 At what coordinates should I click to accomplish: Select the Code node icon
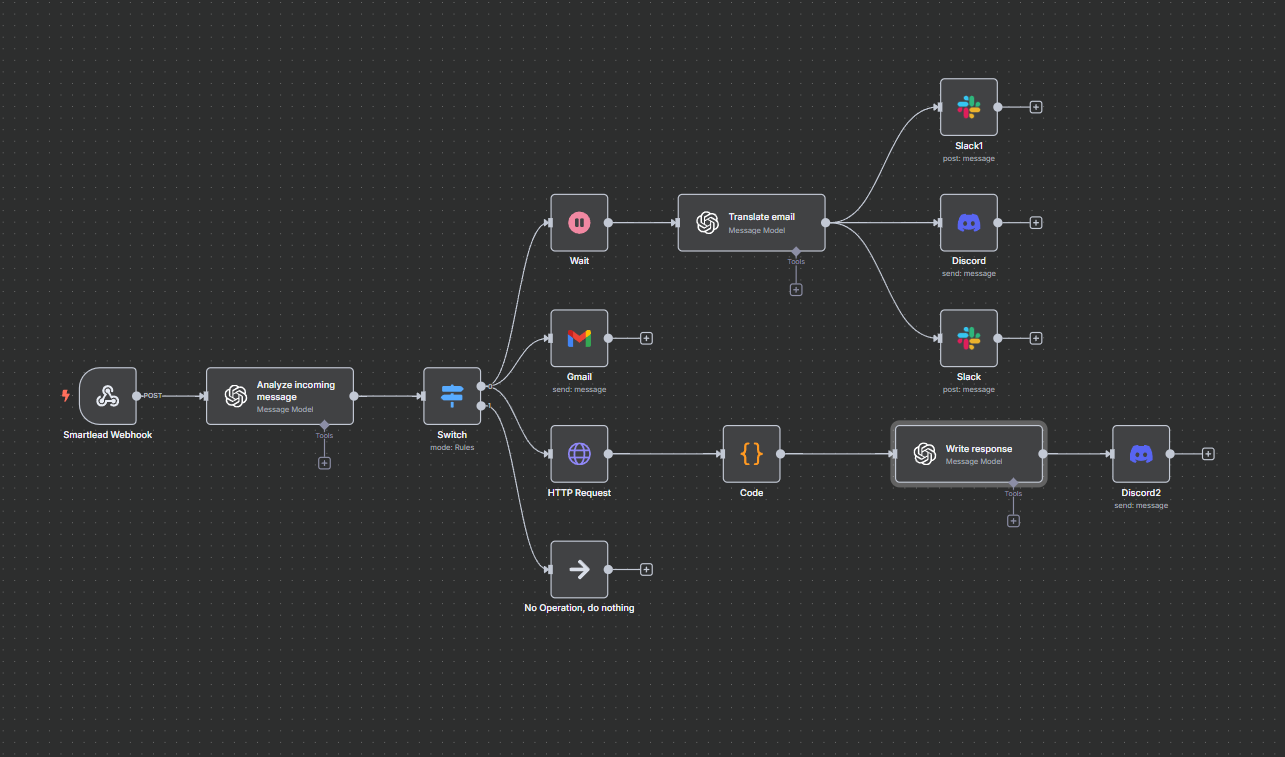(x=751, y=454)
